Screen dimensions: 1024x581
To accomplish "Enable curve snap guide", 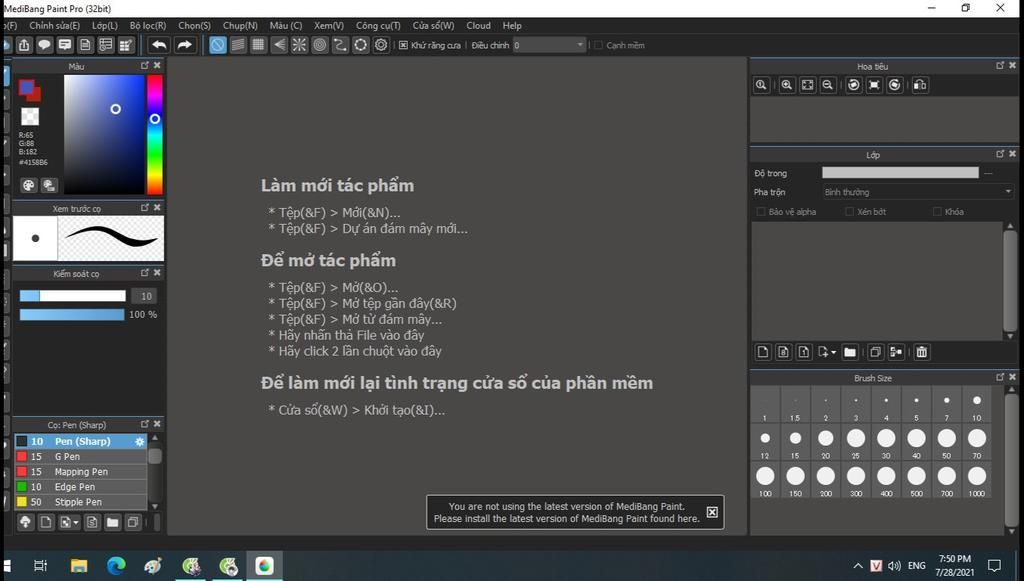I will [x=340, y=45].
